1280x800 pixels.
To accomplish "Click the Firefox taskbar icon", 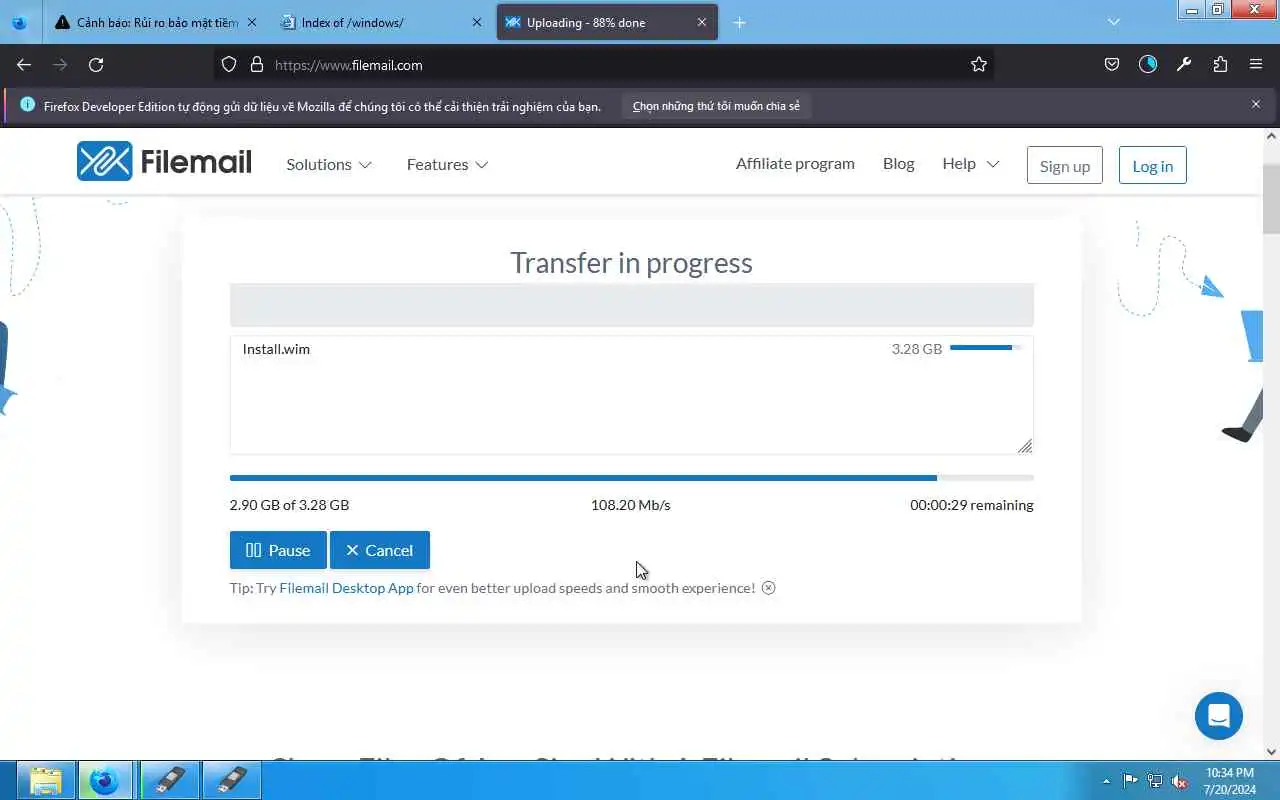I will pos(105,780).
